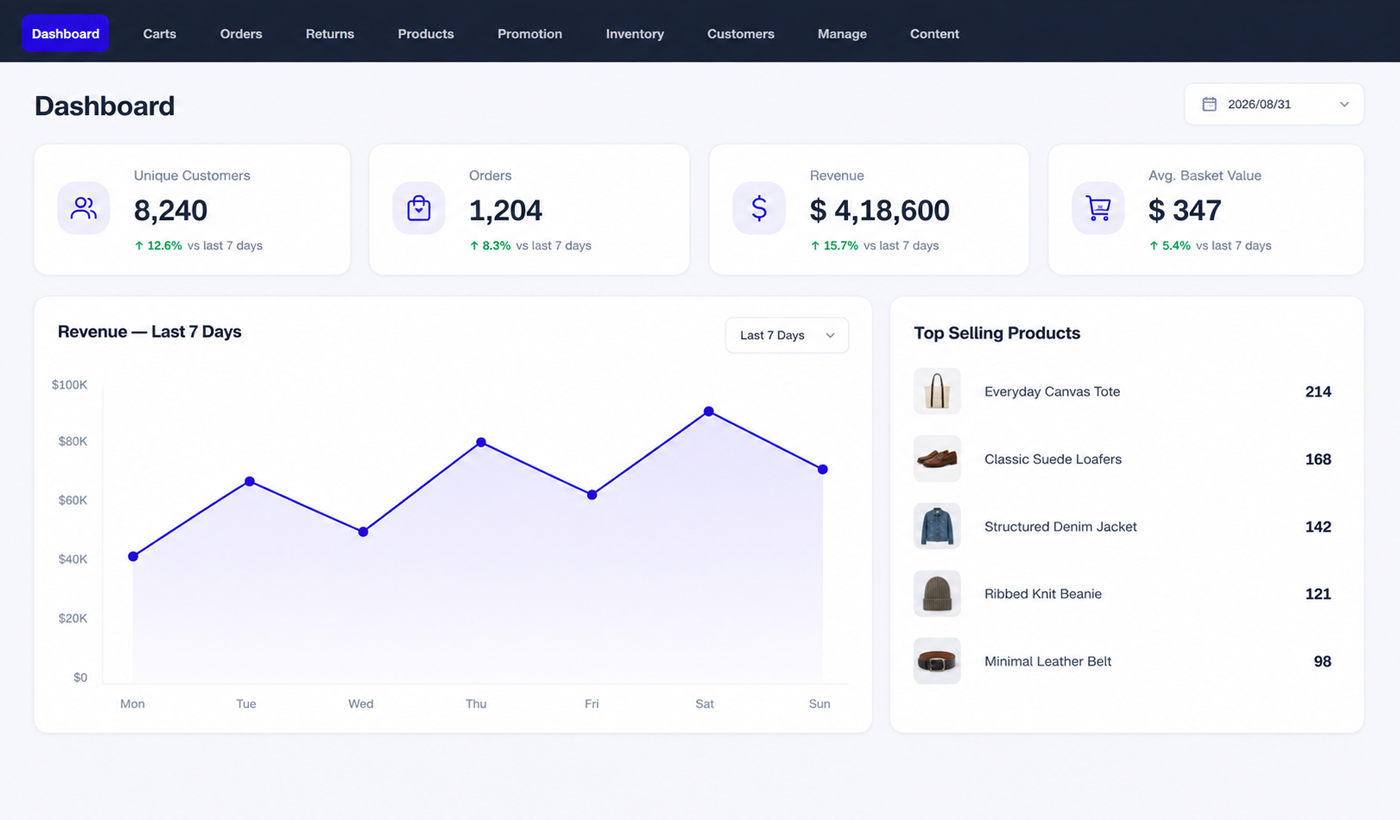
Task: Open the Inventory nav item
Action: click(x=635, y=33)
